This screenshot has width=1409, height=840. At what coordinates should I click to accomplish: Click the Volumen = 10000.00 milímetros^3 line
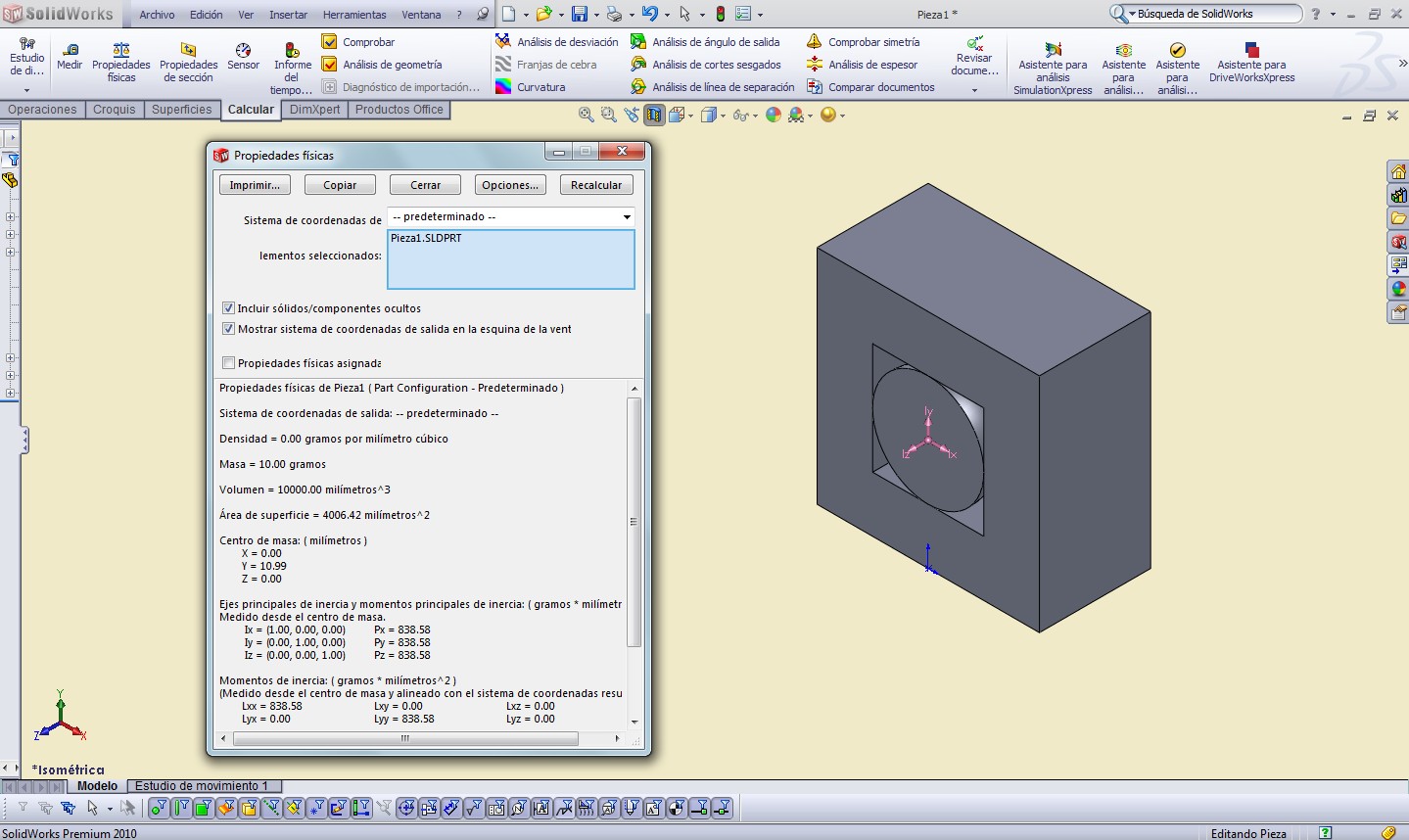click(305, 490)
